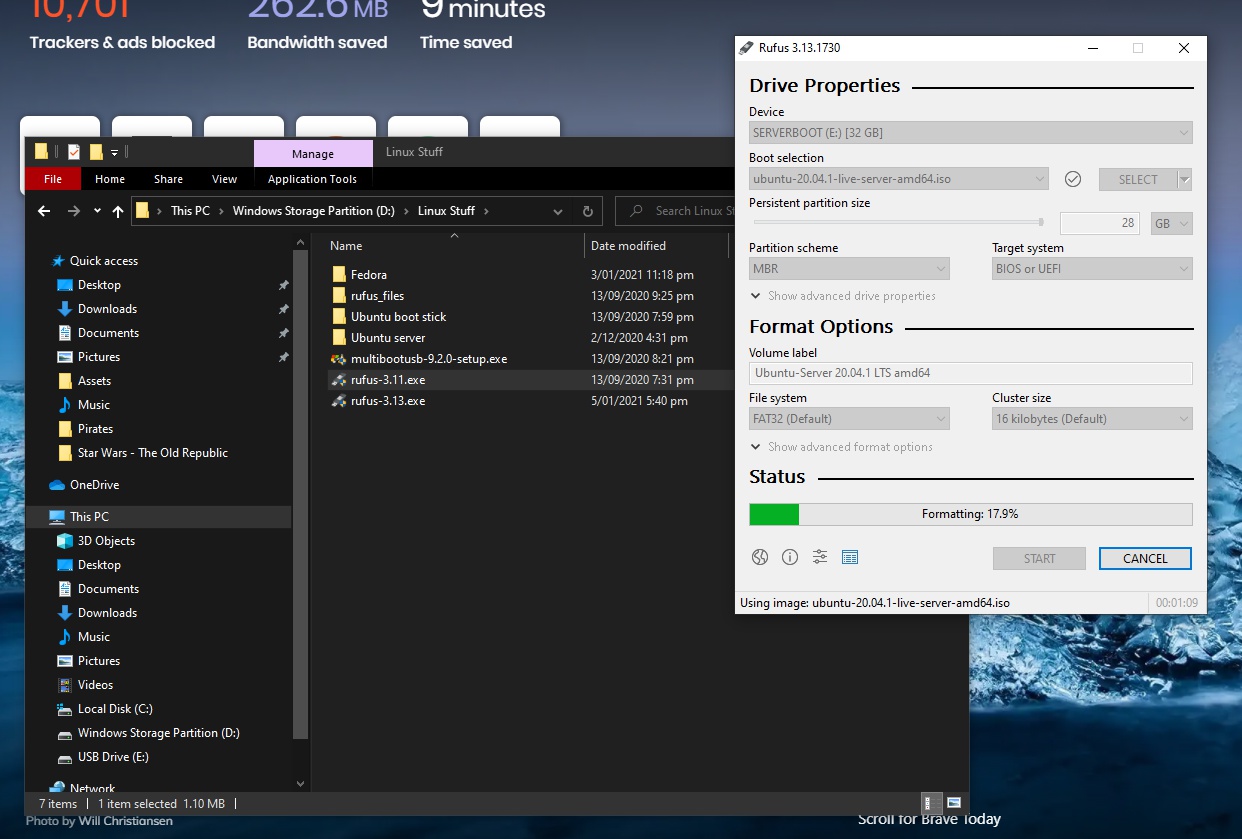Select multibootusb-9.2.0-setup.exe file
The image size is (1242, 839).
pyautogui.click(x=428, y=359)
